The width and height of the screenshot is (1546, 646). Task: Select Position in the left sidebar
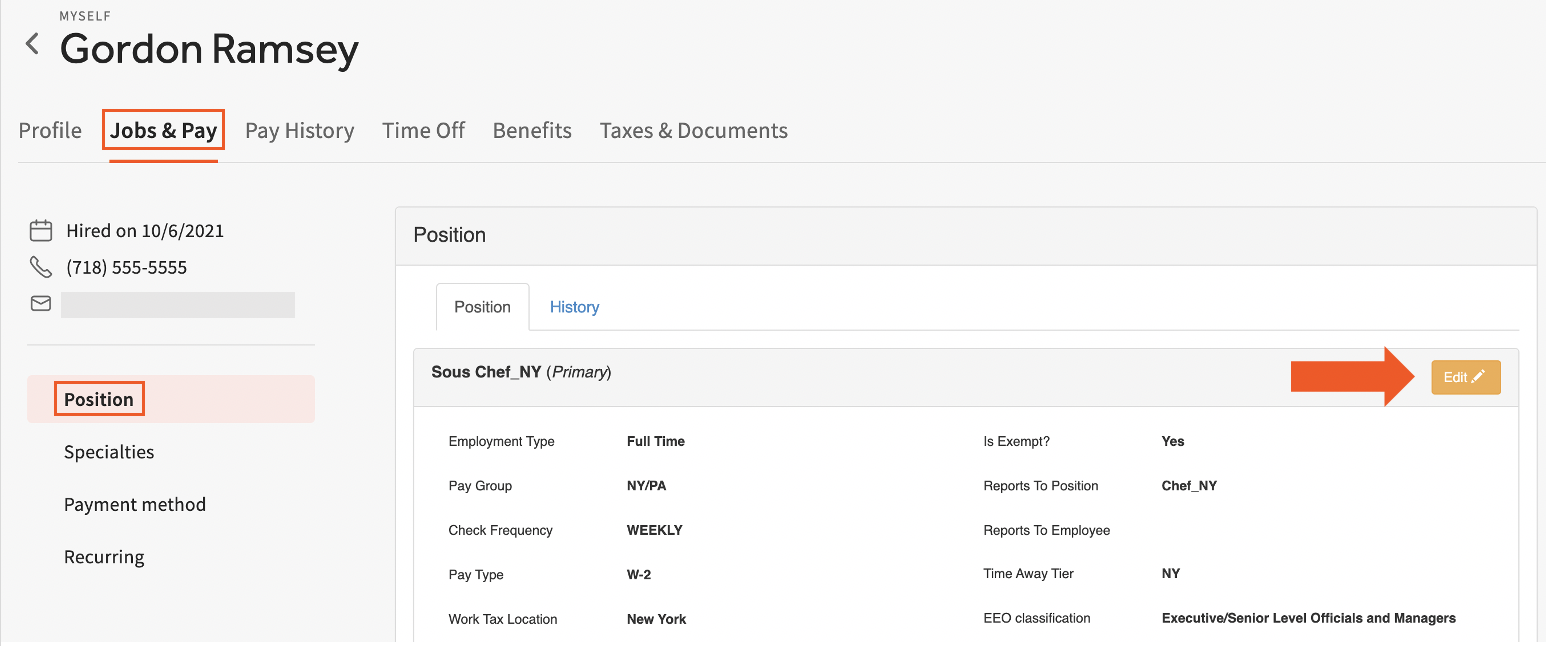coord(99,399)
